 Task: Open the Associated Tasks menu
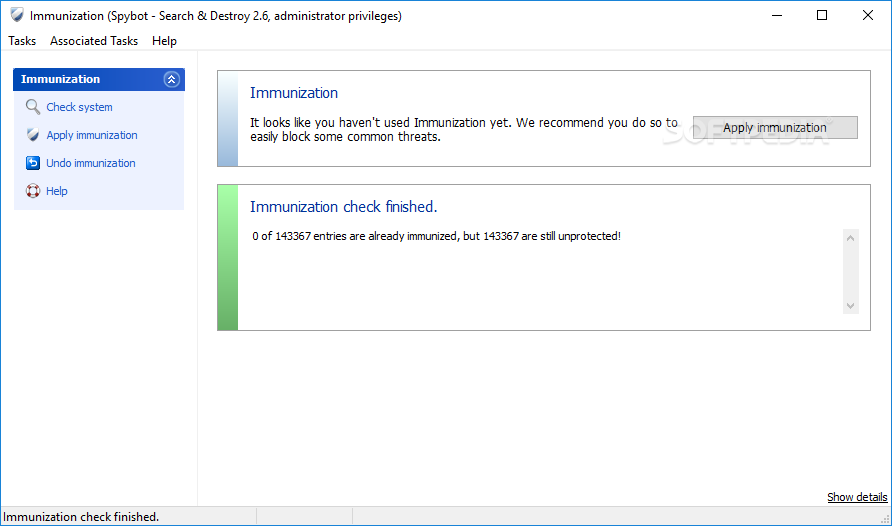point(94,41)
